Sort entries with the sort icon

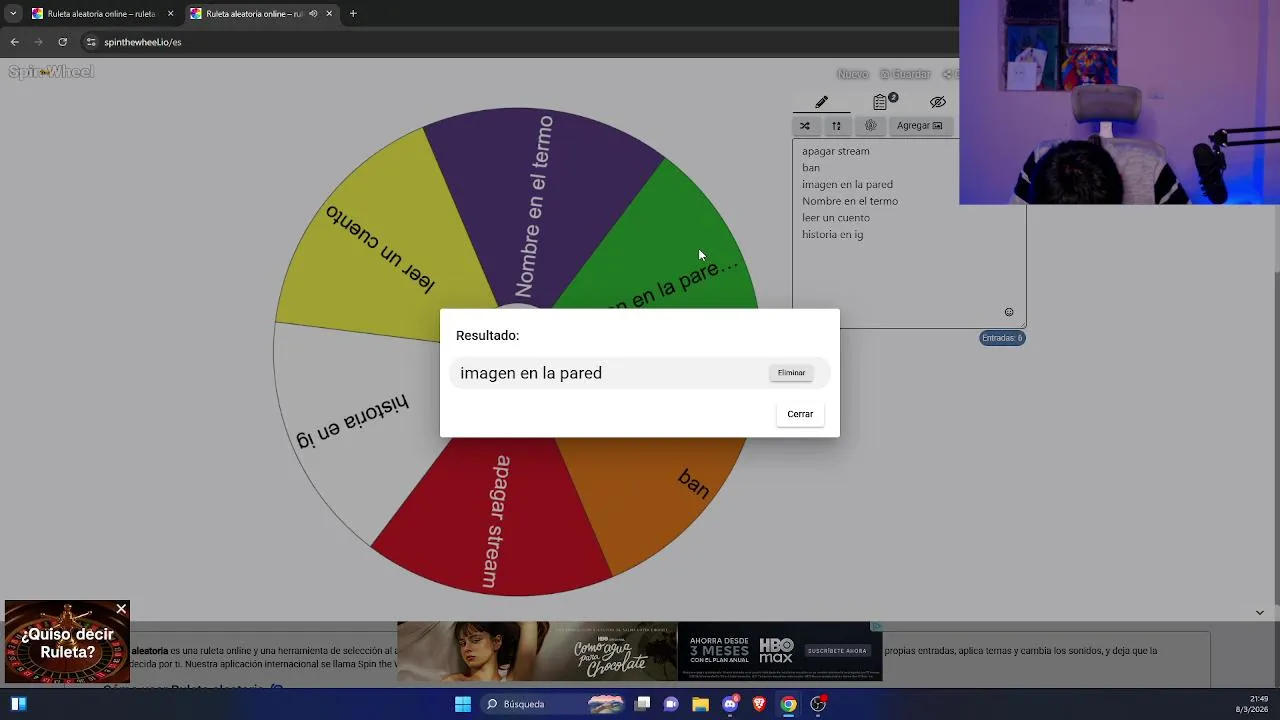(x=836, y=126)
